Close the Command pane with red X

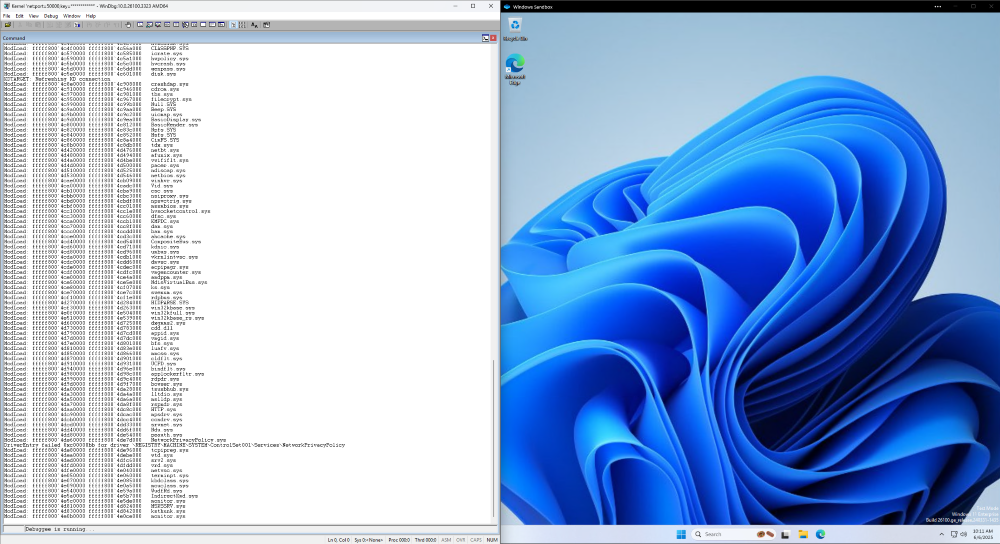click(x=493, y=38)
